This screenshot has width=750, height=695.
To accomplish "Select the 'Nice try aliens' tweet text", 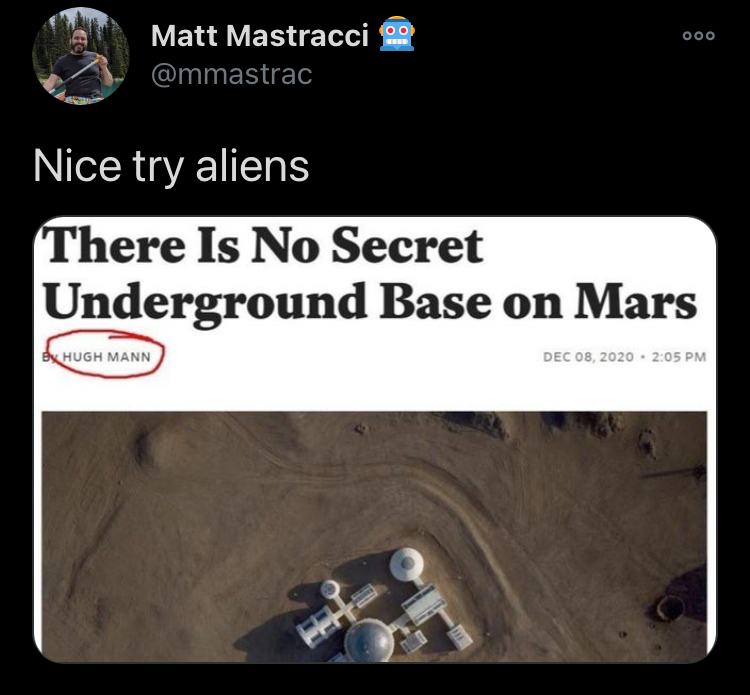I will point(171,165).
